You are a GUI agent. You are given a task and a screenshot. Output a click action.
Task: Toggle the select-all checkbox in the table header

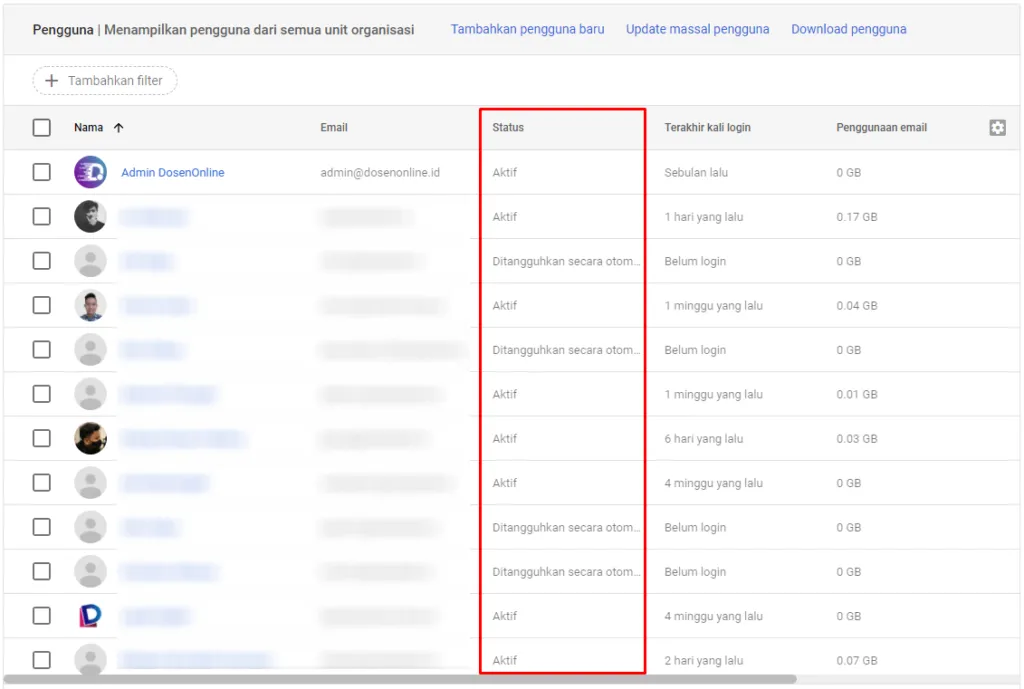42,128
